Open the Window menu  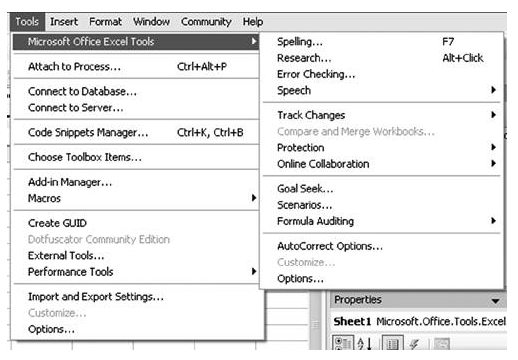click(x=151, y=22)
